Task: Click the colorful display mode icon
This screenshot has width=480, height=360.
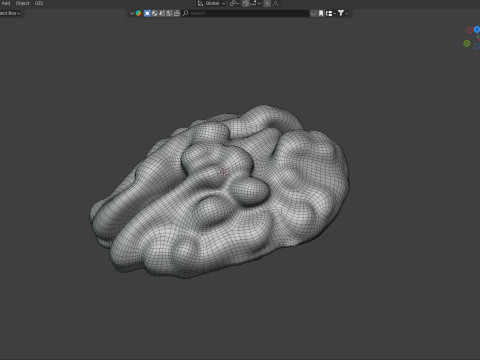Action: click(138, 13)
